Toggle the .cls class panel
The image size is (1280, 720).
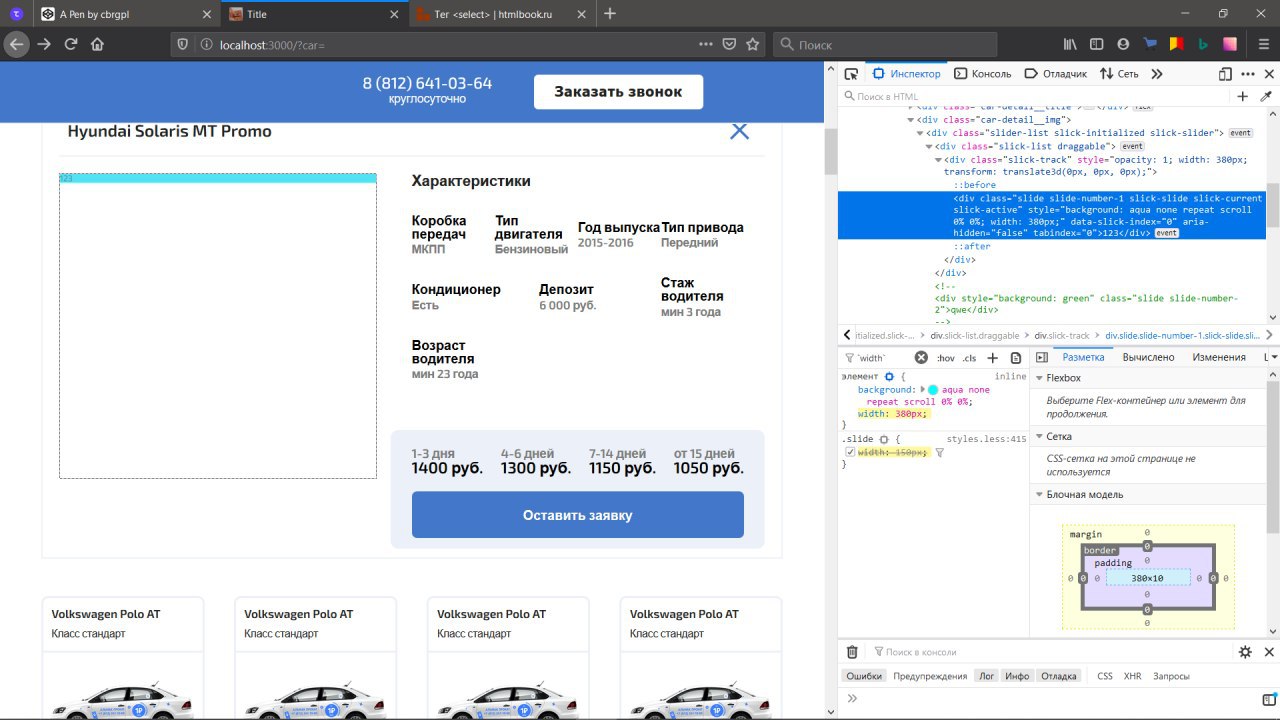[969, 358]
